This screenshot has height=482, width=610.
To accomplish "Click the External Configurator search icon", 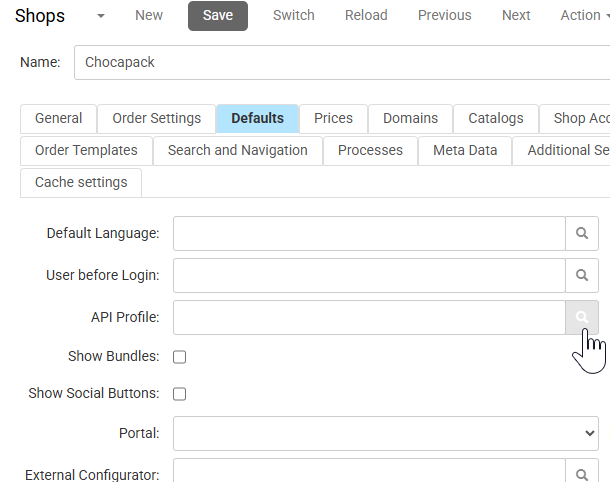I will click(x=581, y=474).
